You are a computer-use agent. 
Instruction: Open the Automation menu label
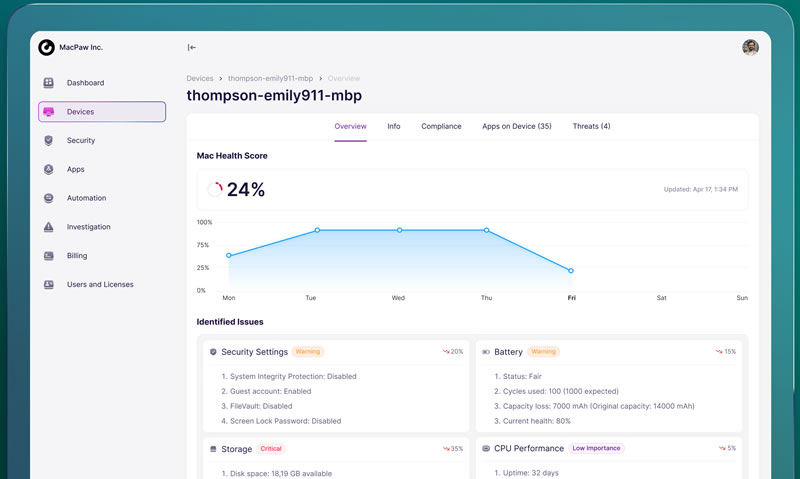86,198
